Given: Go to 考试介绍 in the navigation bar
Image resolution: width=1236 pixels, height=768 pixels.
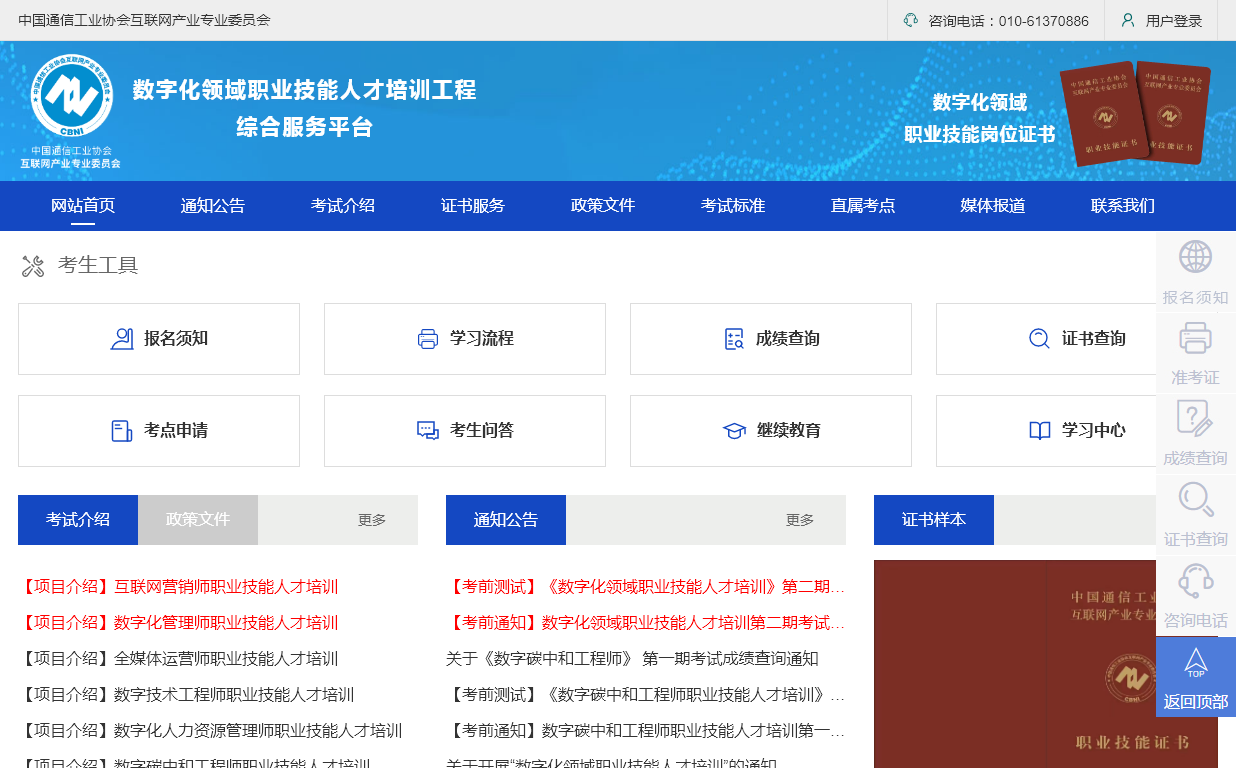Looking at the screenshot, I should click(x=343, y=206).
